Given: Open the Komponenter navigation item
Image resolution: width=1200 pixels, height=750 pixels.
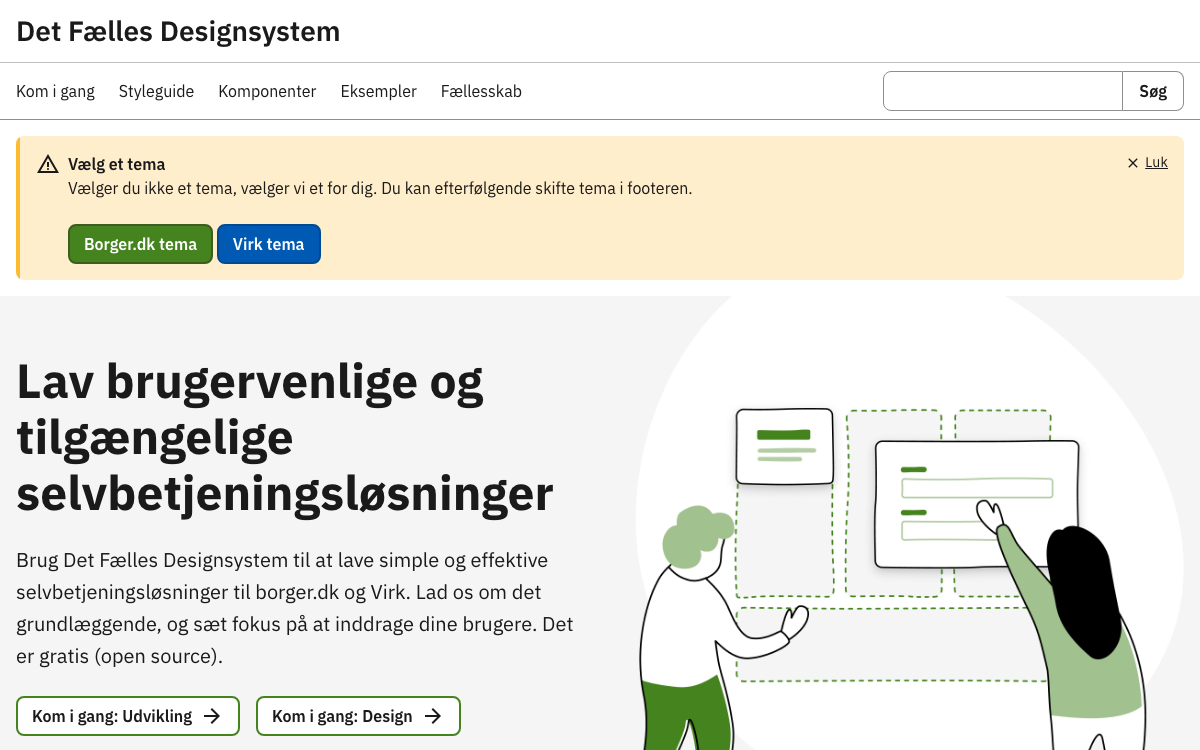Looking at the screenshot, I should (267, 91).
